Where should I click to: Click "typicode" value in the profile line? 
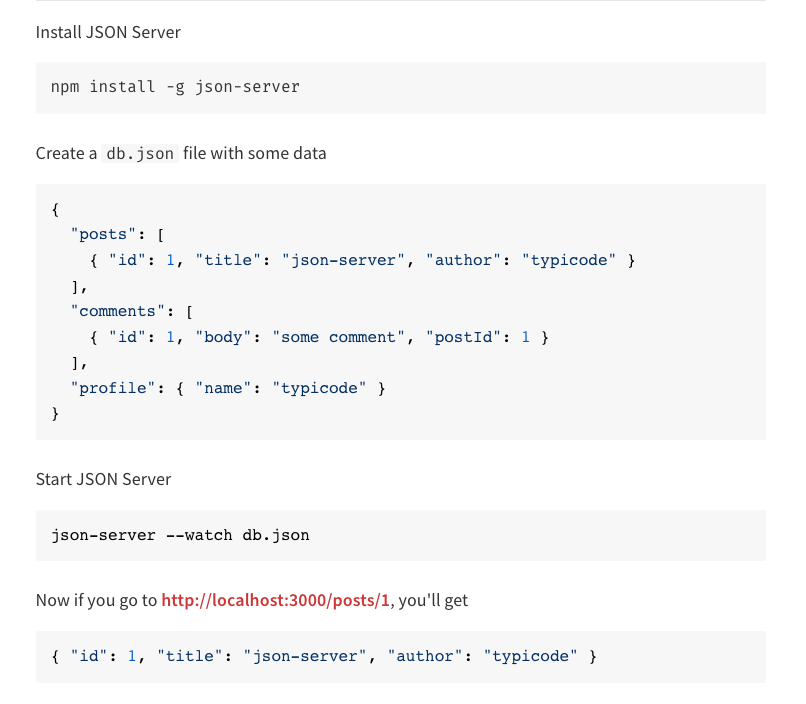319,388
